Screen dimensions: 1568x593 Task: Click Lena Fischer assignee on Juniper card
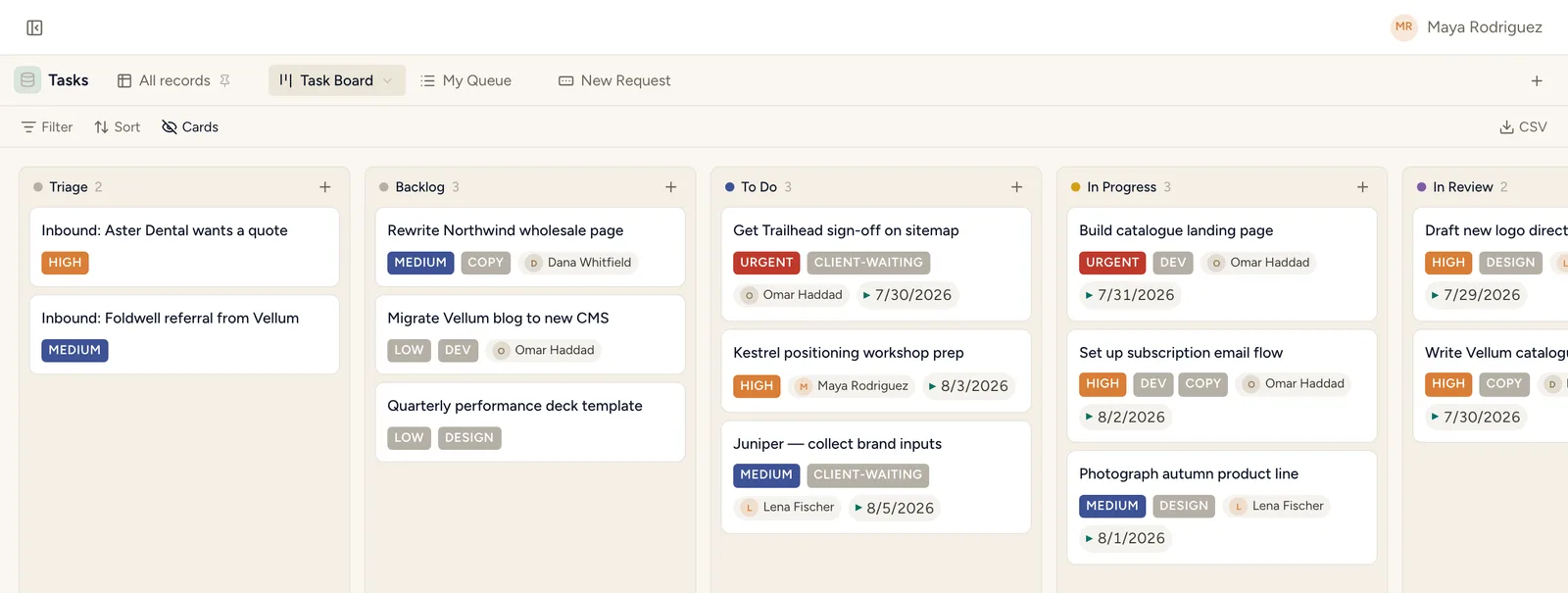[788, 508]
